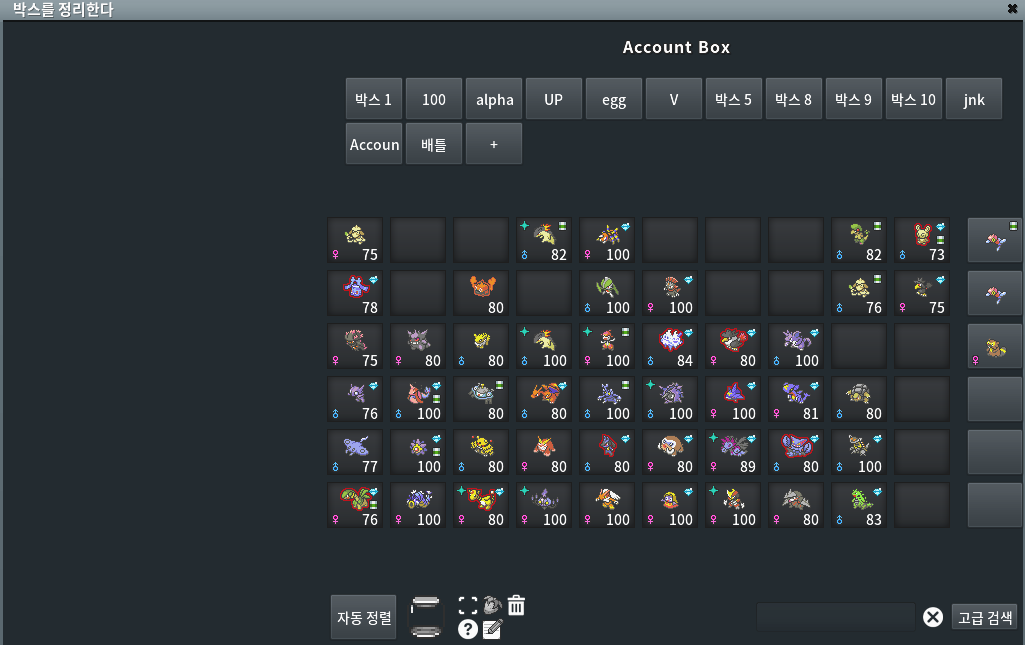Select the level 84 Pokémon in the box
1025x645 pixels.
pos(671,346)
